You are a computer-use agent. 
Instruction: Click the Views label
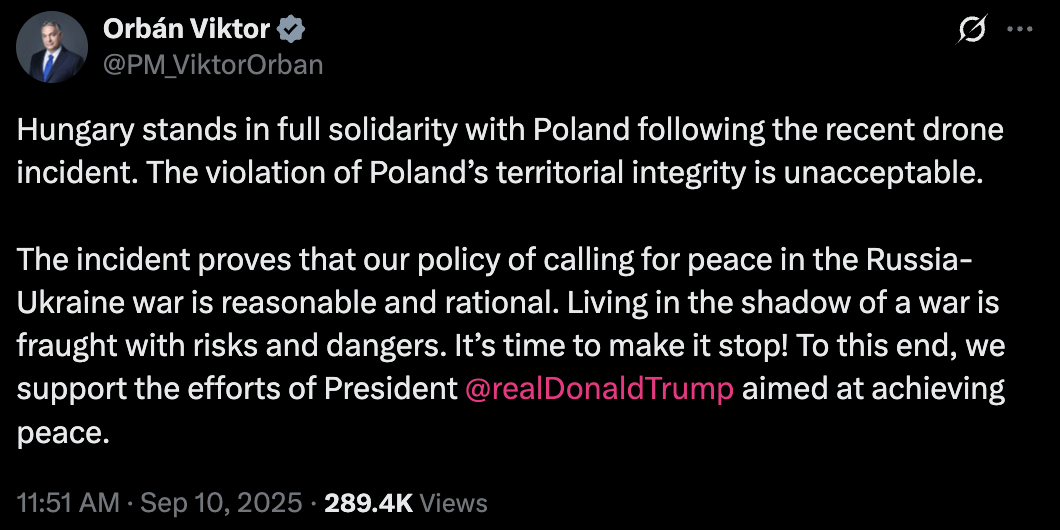pos(454,502)
